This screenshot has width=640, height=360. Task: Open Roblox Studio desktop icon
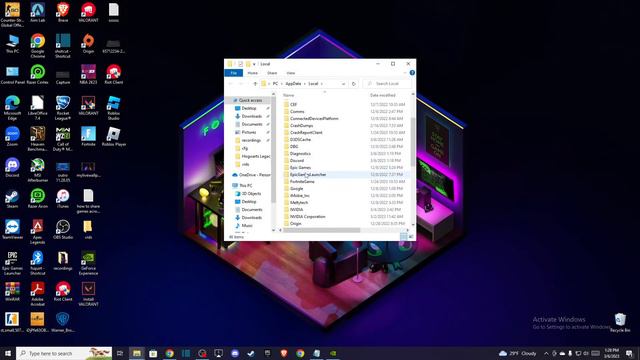[113, 108]
